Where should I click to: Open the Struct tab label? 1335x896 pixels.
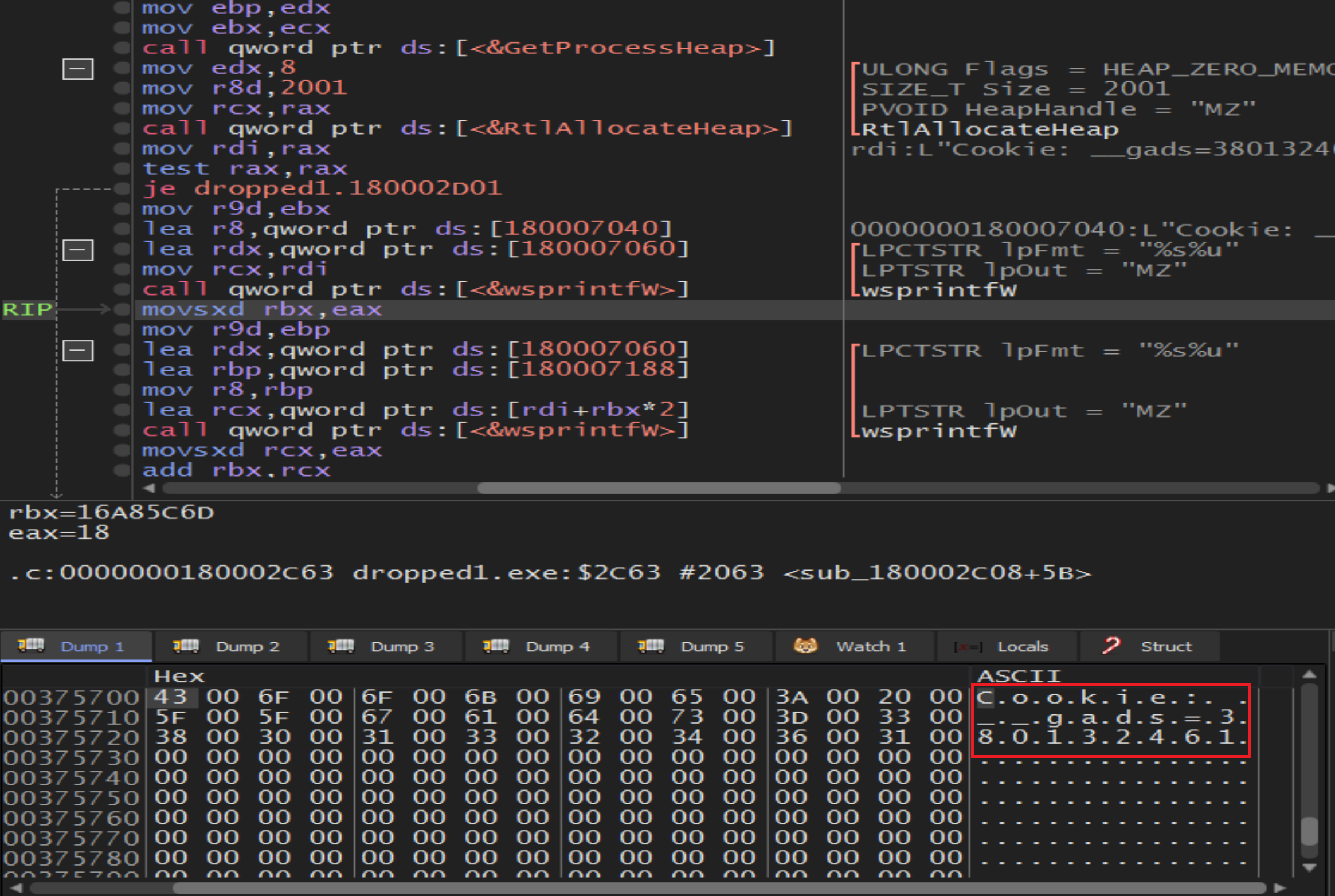pyautogui.click(x=1166, y=647)
